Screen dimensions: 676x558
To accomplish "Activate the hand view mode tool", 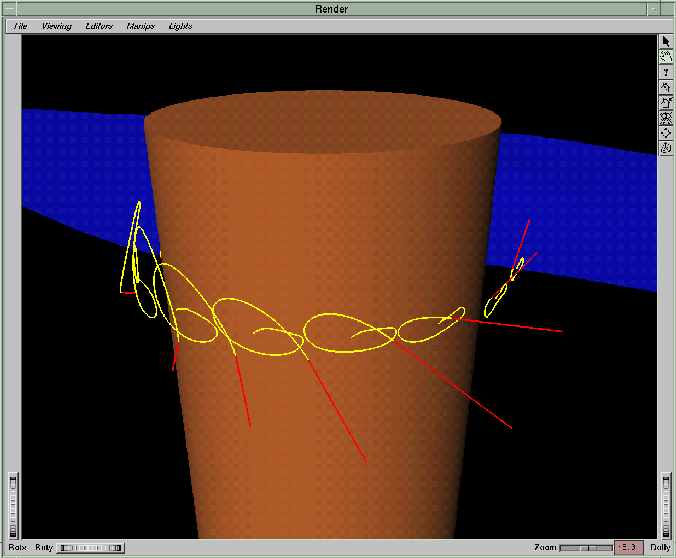I will [x=666, y=57].
